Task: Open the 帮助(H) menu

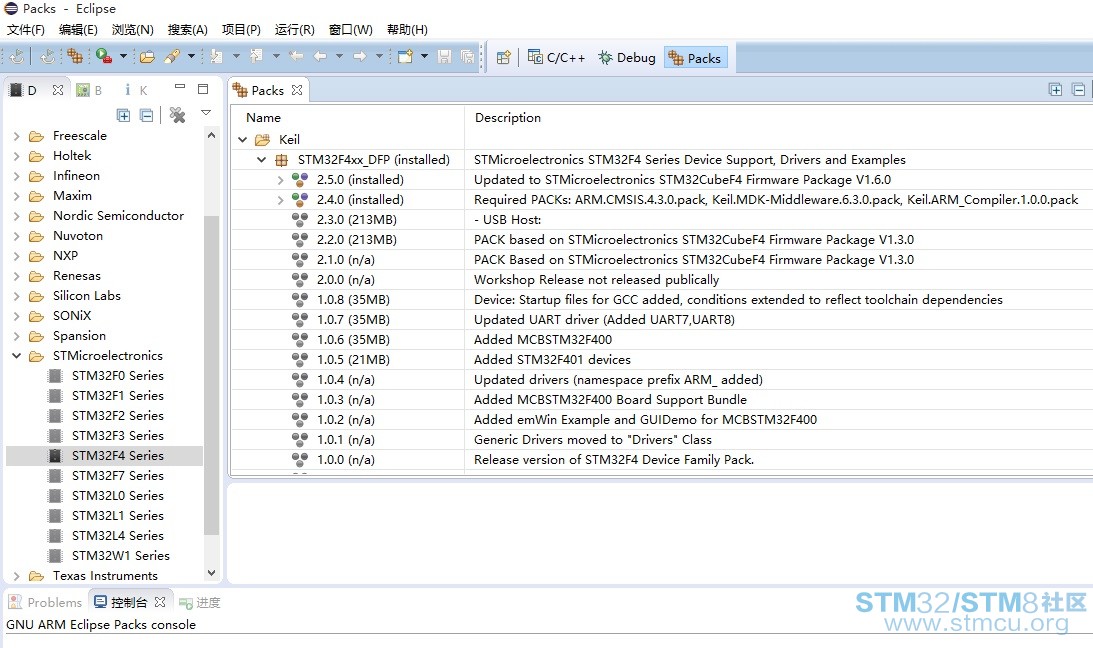Action: pyautogui.click(x=407, y=29)
